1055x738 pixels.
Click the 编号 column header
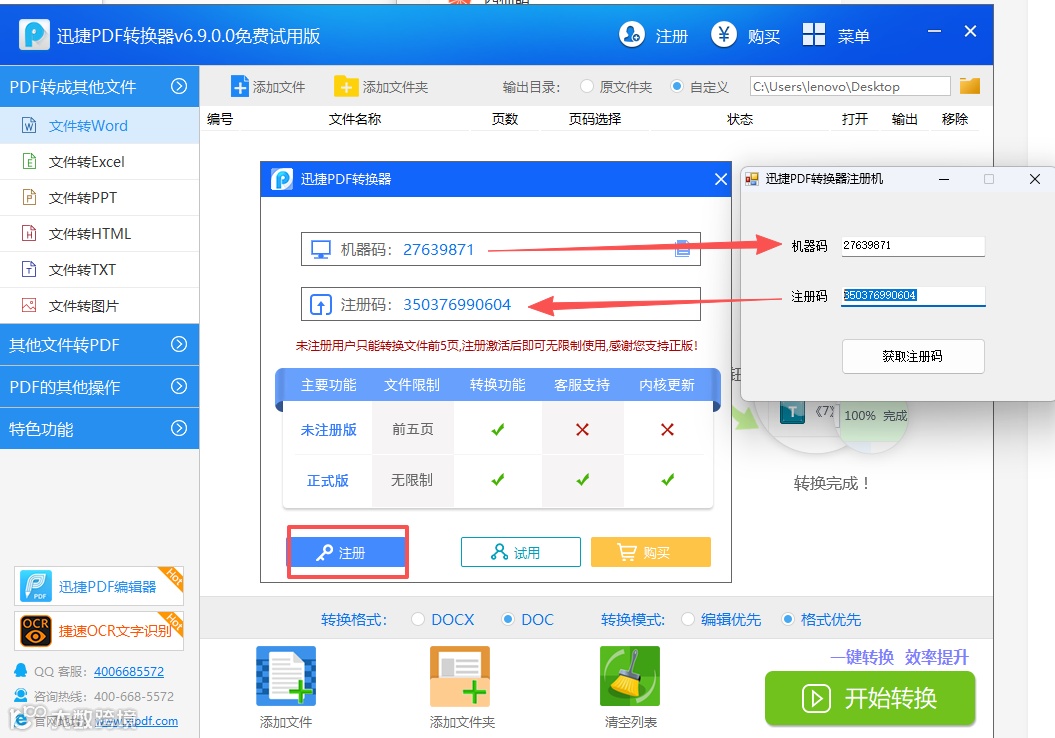(220, 119)
